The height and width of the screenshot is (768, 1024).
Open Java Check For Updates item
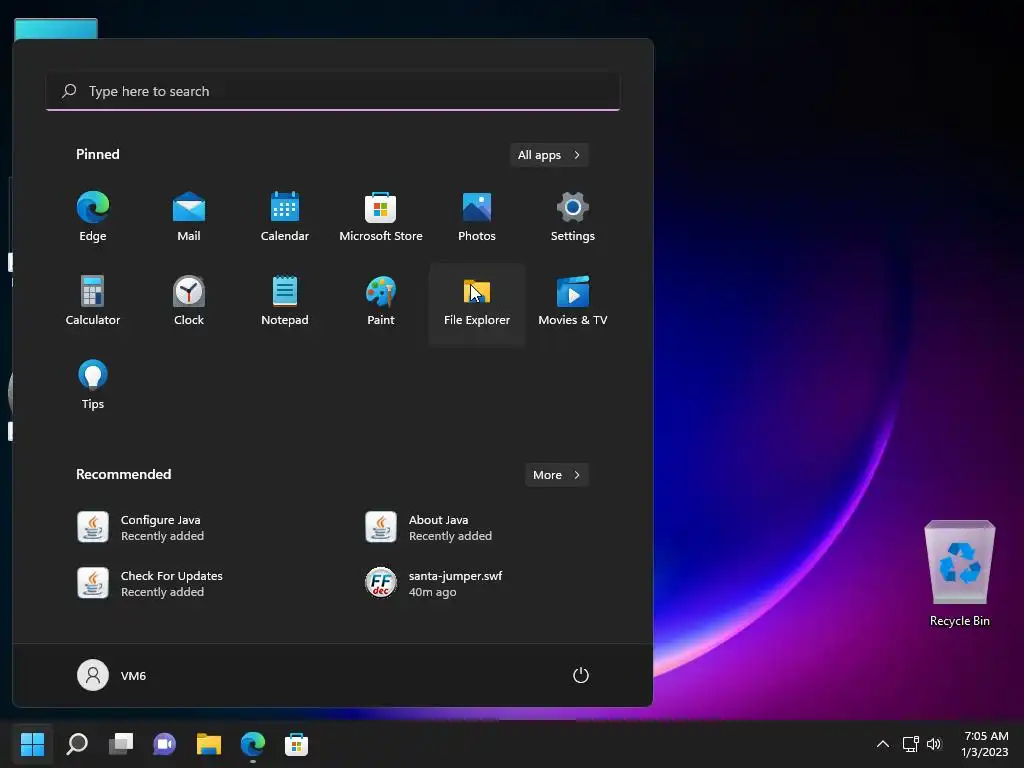click(x=150, y=583)
